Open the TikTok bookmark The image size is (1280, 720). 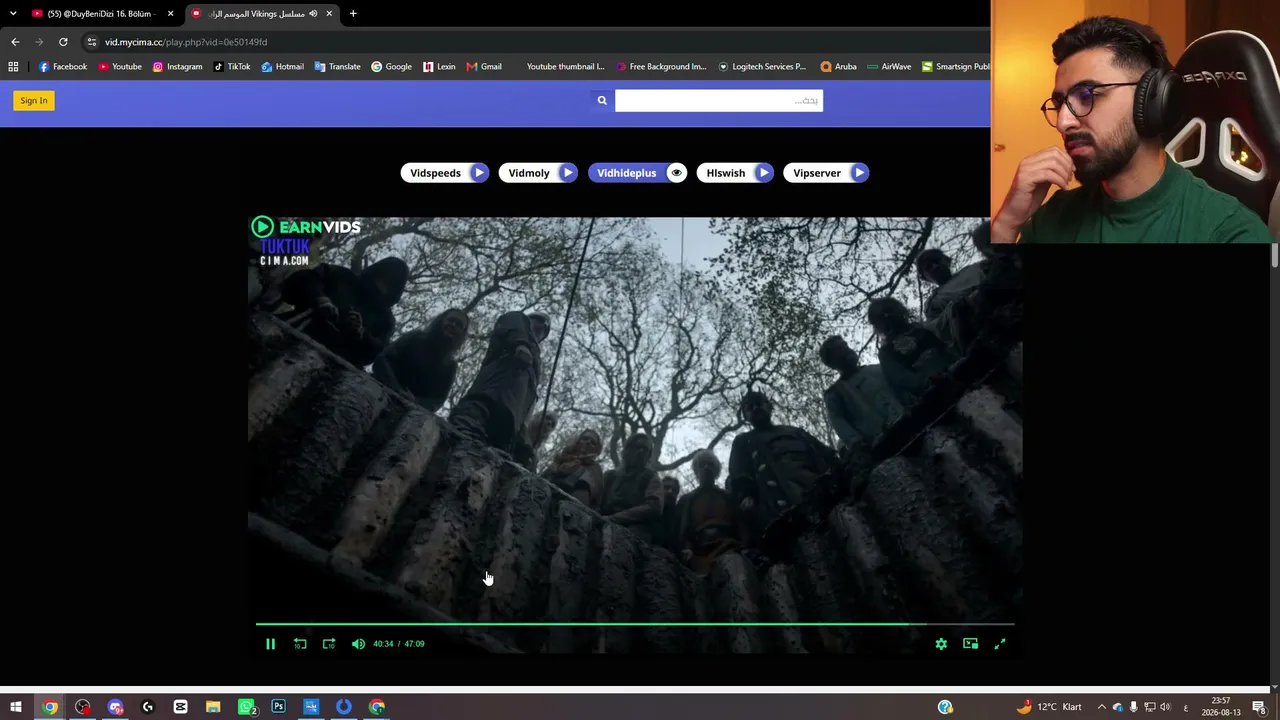pyautogui.click(x=232, y=67)
